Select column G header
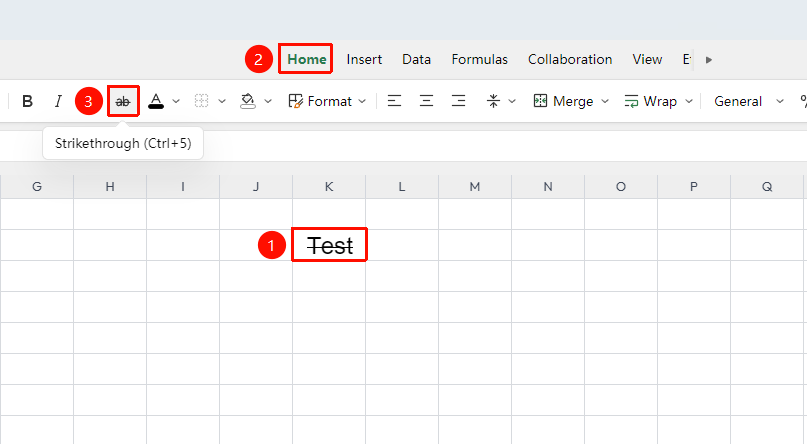The height and width of the screenshot is (444, 807). click(37, 187)
